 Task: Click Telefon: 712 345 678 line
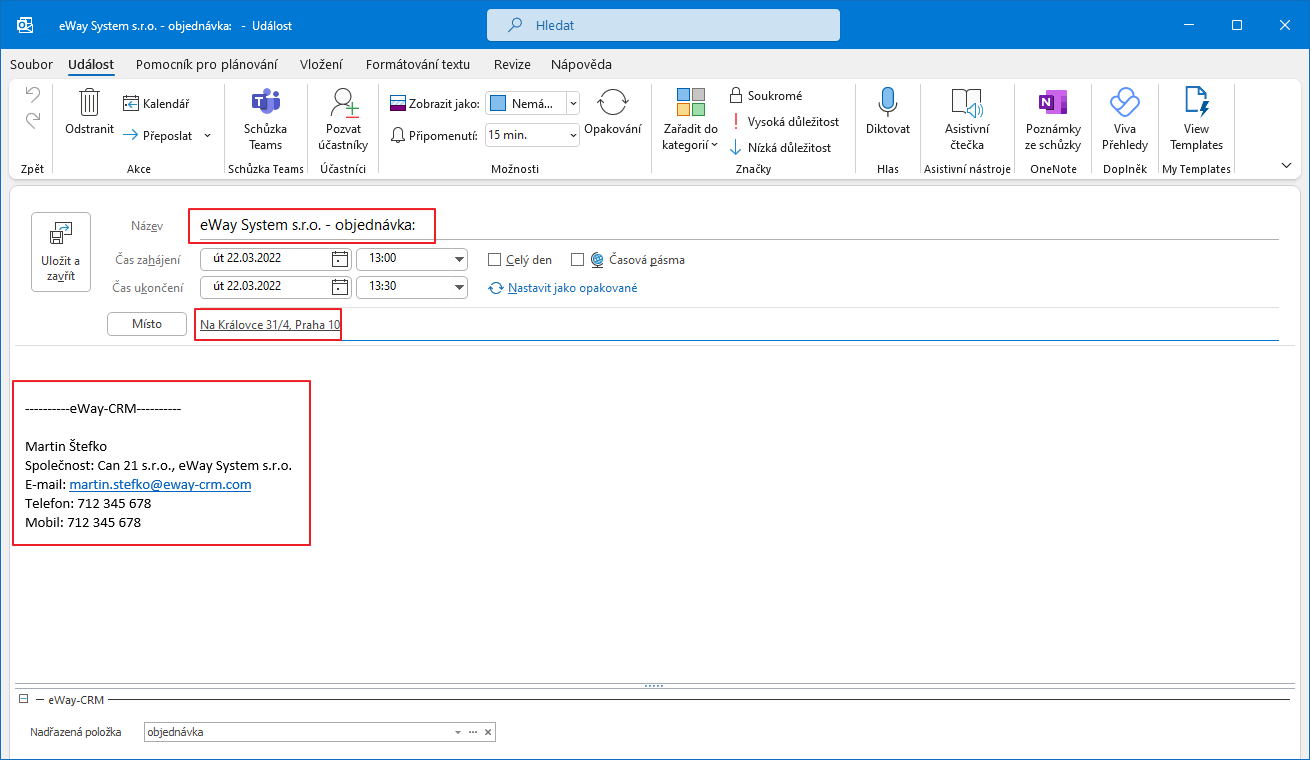[x=88, y=503]
